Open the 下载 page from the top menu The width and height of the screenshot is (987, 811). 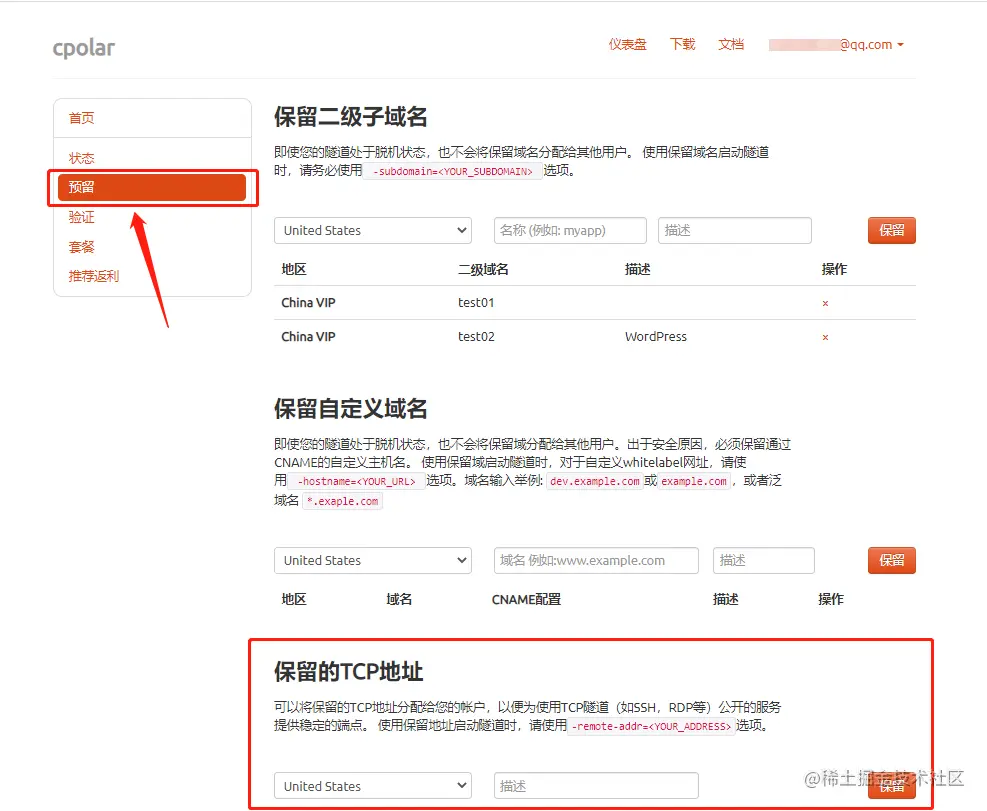tap(682, 44)
